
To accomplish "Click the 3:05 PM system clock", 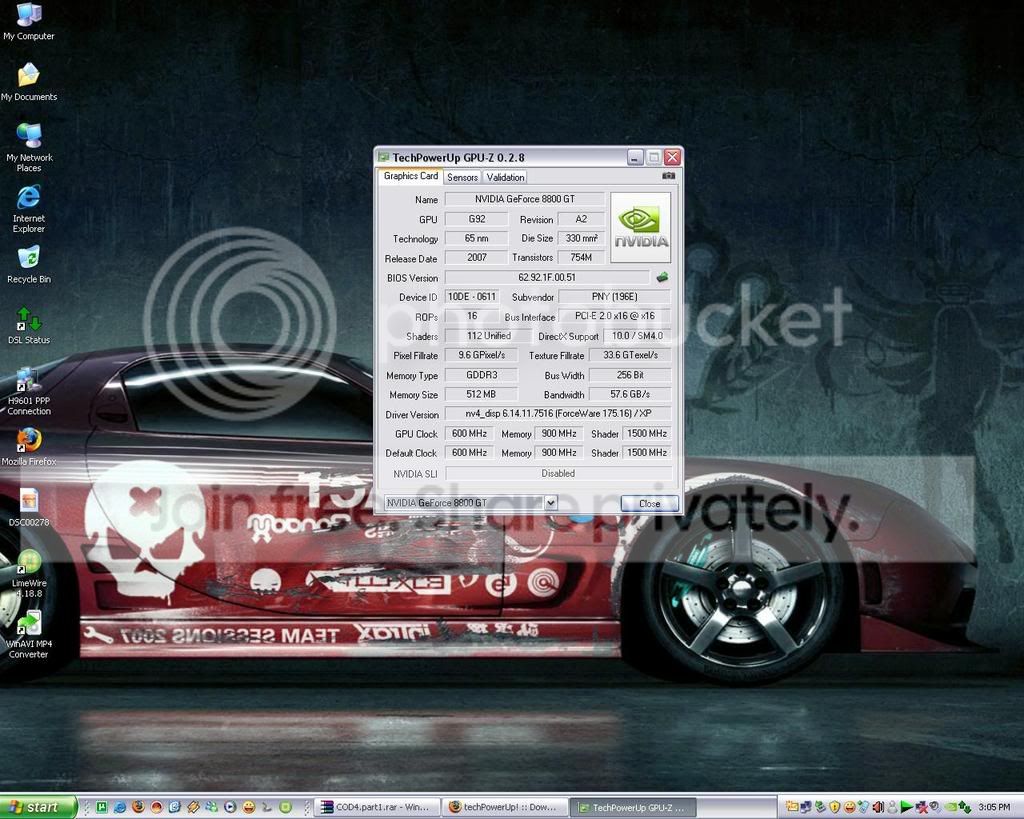I will tap(994, 807).
